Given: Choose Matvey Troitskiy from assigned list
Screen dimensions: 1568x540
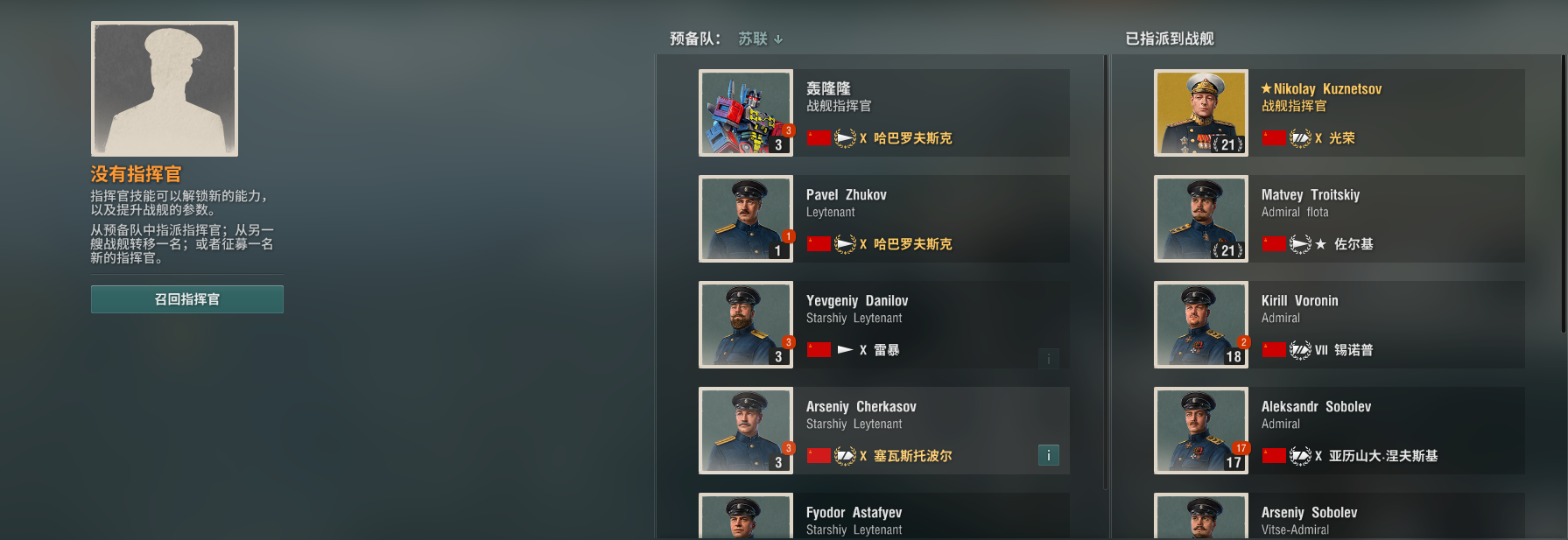Looking at the screenshot, I should pos(1339,219).
